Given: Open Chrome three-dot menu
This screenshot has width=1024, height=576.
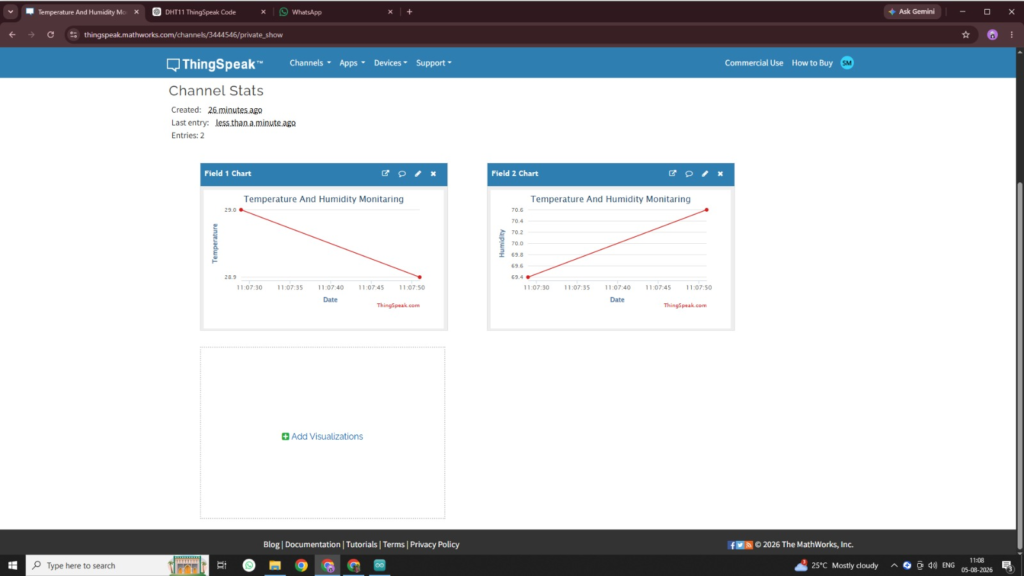Looking at the screenshot, I should click(x=1012, y=35).
